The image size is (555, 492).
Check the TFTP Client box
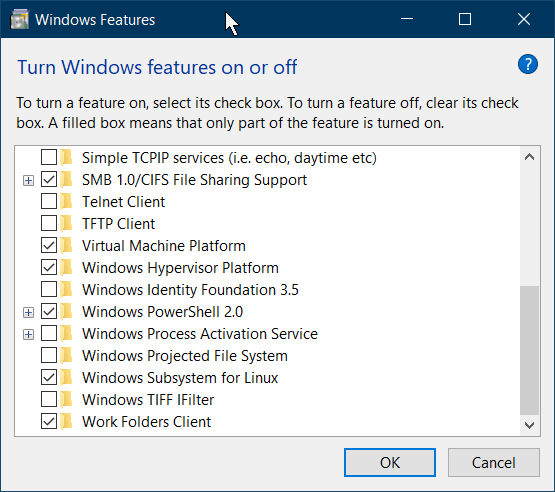(49, 223)
